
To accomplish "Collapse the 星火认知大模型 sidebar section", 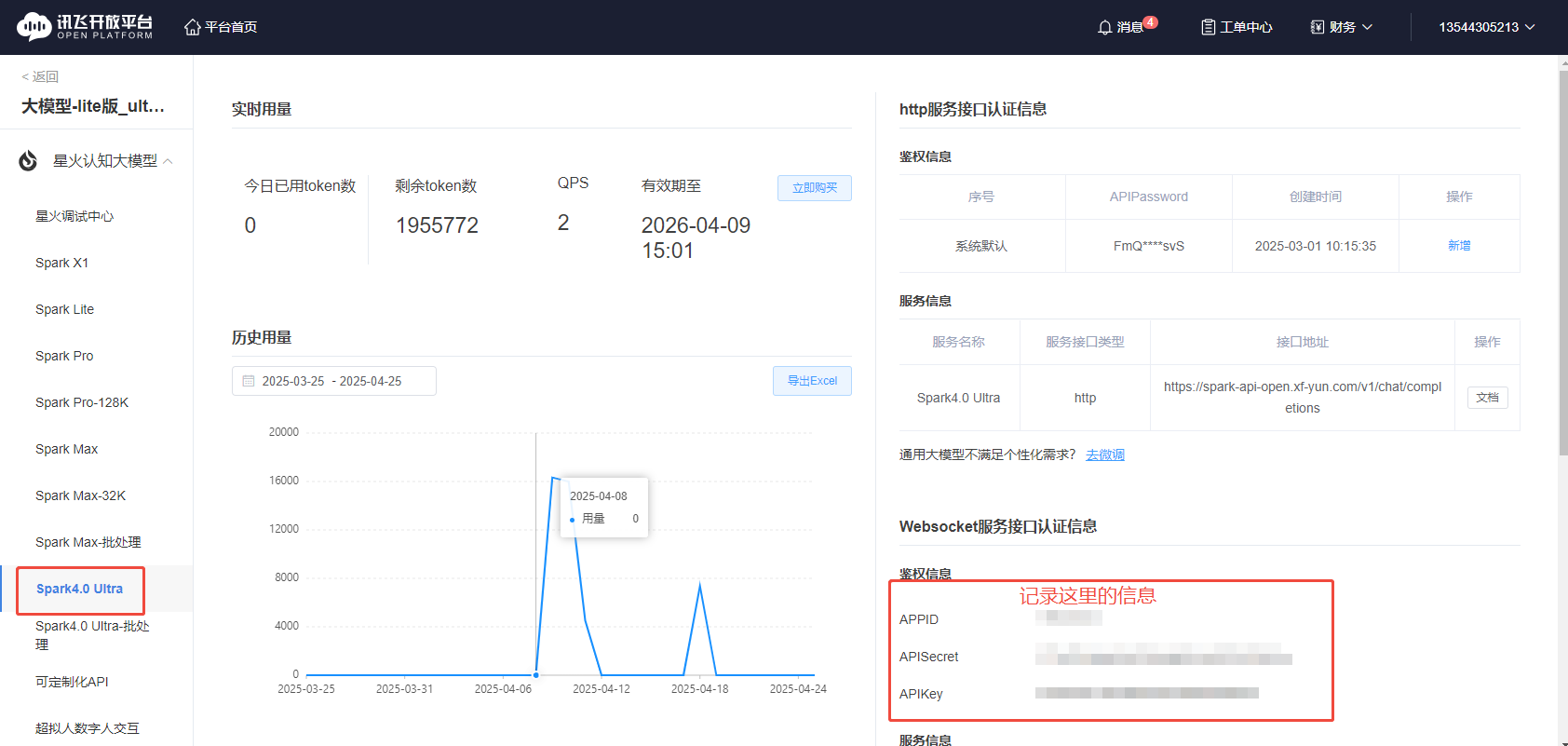I will (168, 161).
